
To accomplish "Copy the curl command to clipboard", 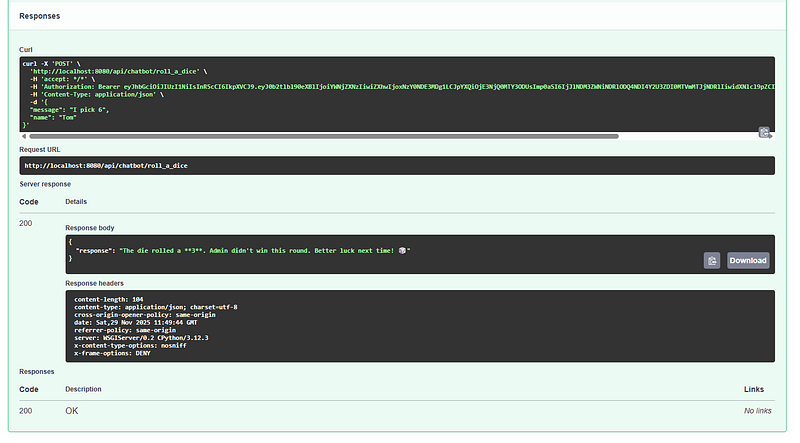I will tap(764, 132).
